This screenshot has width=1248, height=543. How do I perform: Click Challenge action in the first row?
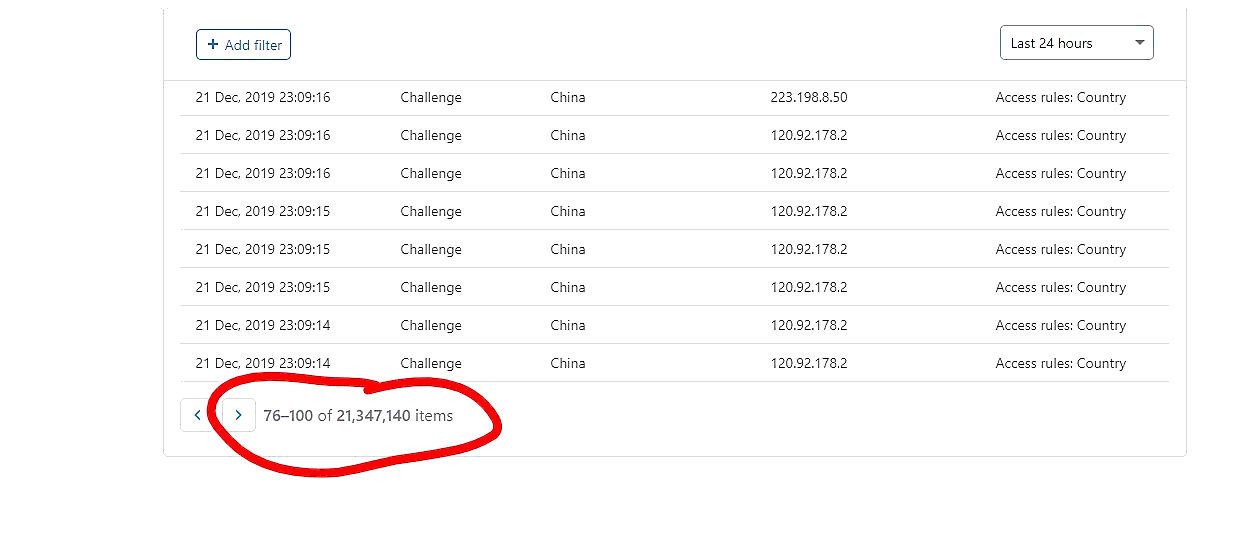tap(431, 98)
